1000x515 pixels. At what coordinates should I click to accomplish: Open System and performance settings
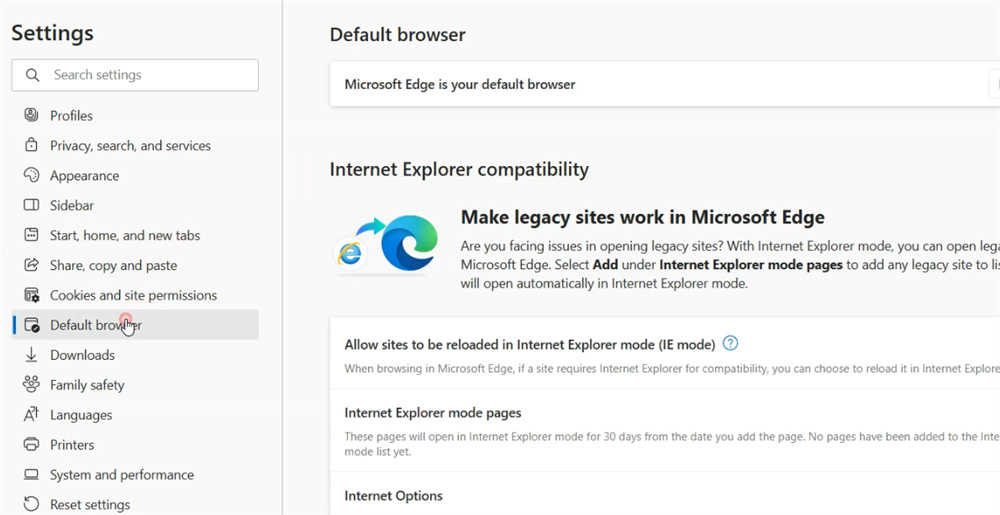click(121, 475)
